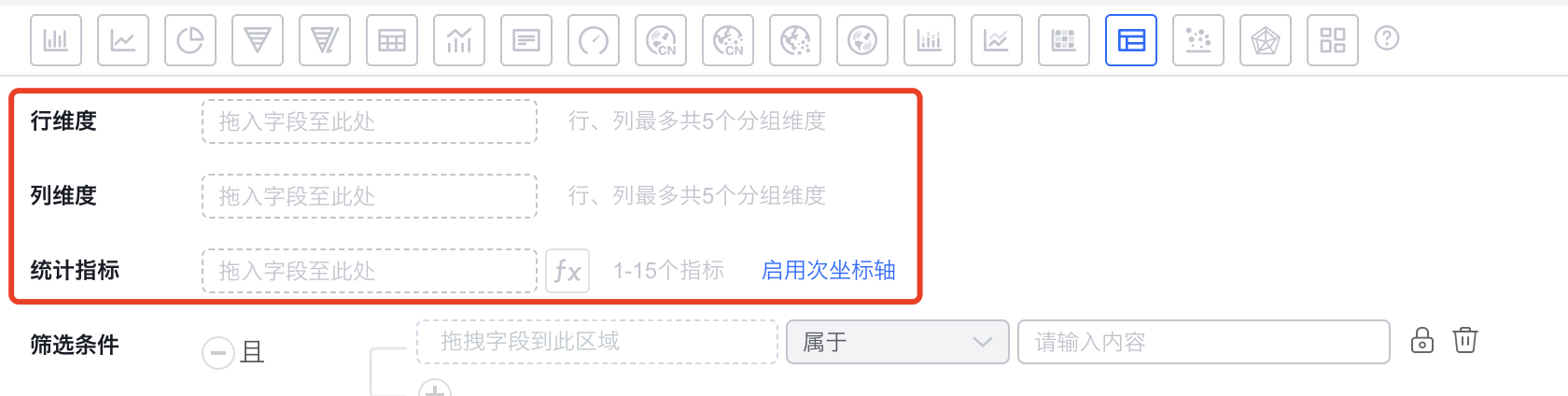1568x396 pixels.
Task: Focus the 请输入内容 input field
Action: click(x=1204, y=342)
